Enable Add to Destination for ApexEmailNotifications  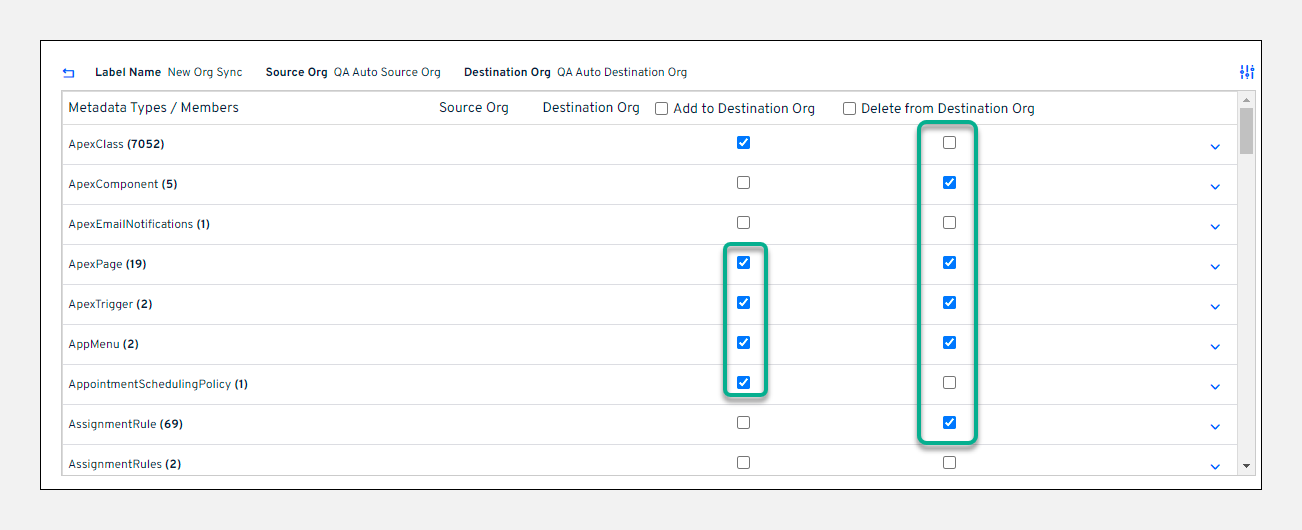[x=743, y=223]
